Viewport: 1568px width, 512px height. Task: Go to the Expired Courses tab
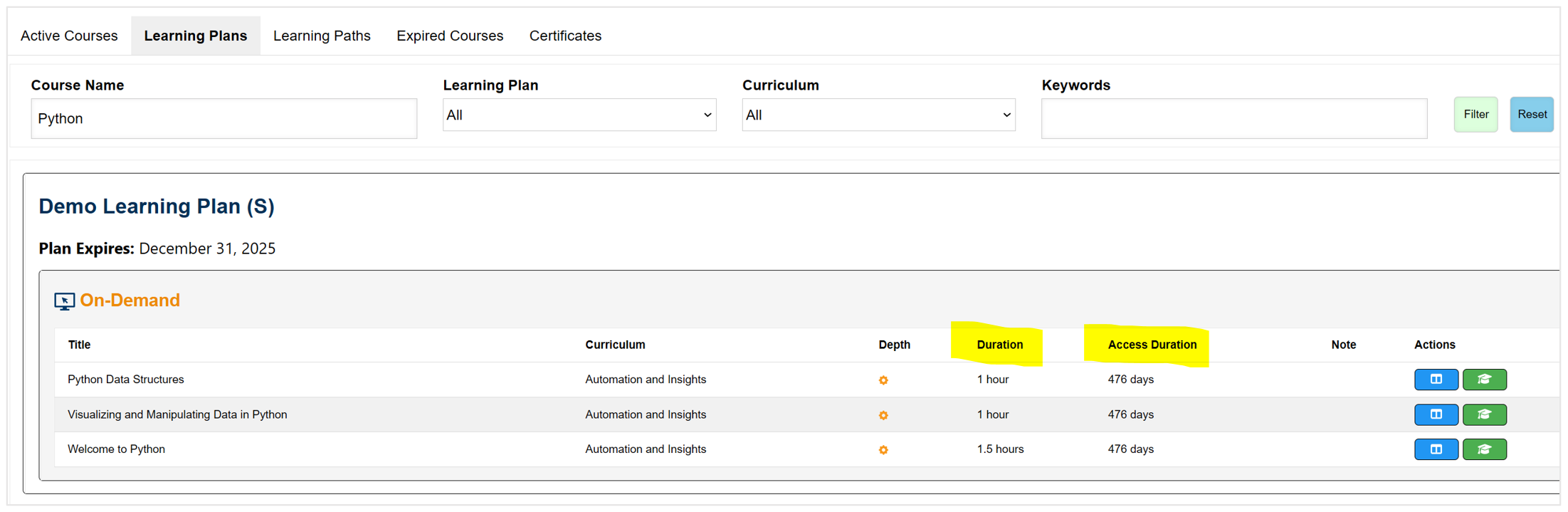450,36
